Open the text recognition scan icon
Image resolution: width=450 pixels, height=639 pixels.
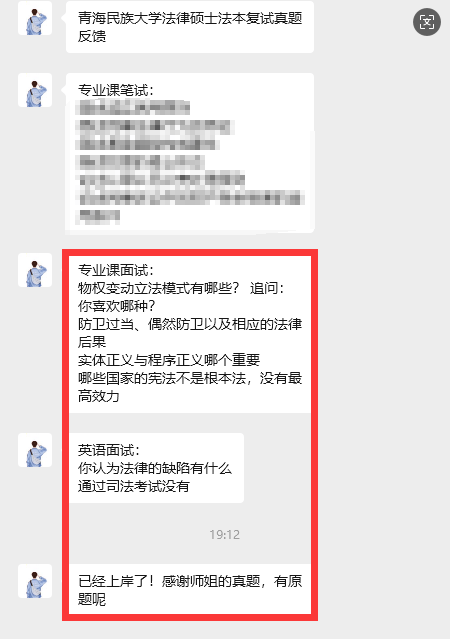427,22
